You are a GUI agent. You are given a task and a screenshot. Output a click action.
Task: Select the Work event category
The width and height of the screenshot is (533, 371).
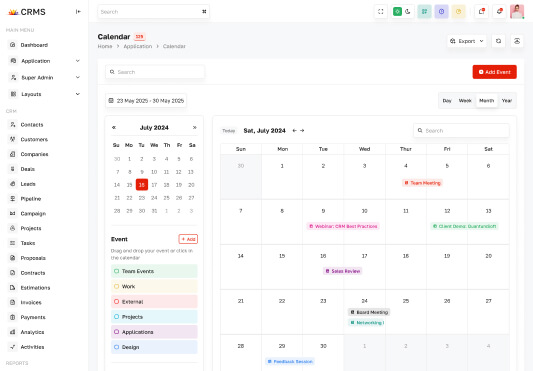tap(154, 286)
